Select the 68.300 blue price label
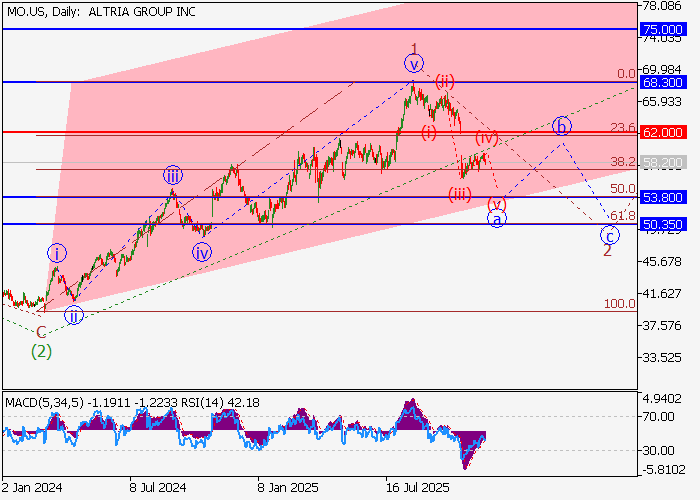Screen dimensions: 700x500 662,83
